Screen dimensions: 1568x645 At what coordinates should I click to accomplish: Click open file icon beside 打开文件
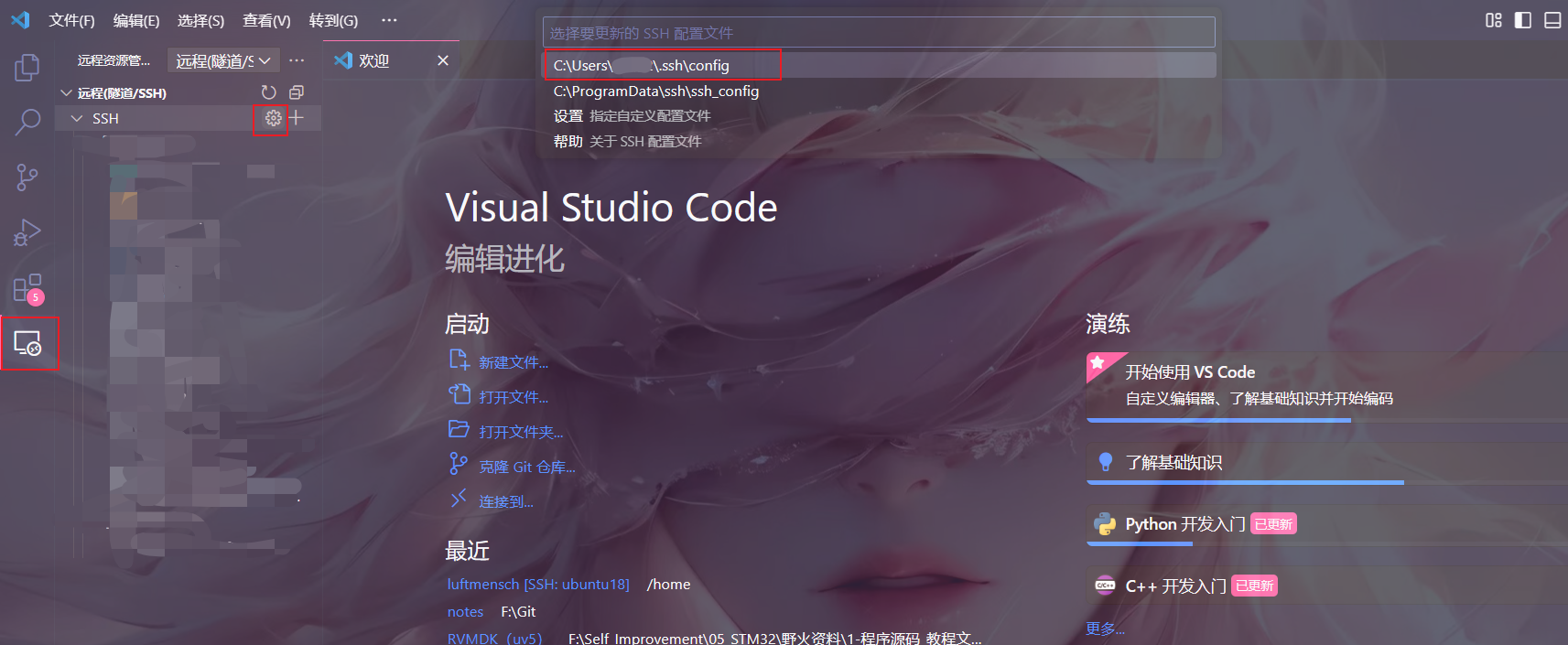click(459, 394)
